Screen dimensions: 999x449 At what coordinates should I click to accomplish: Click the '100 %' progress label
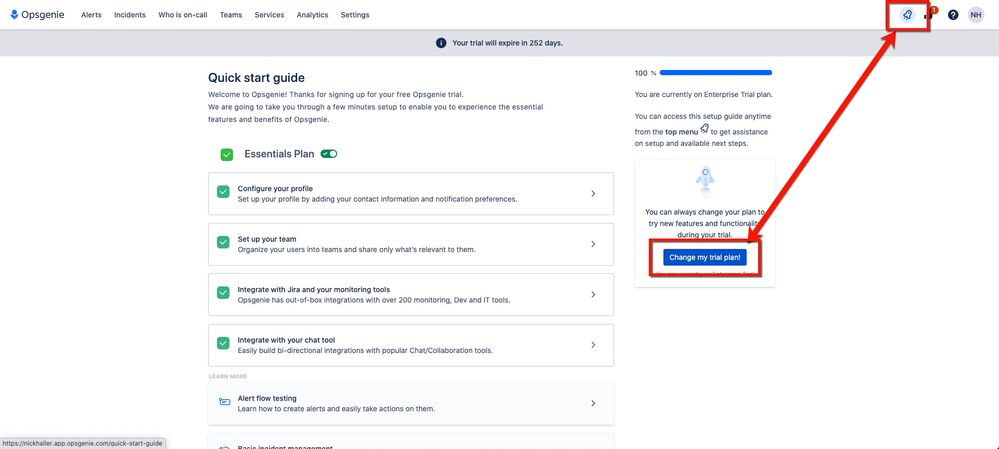[645, 73]
